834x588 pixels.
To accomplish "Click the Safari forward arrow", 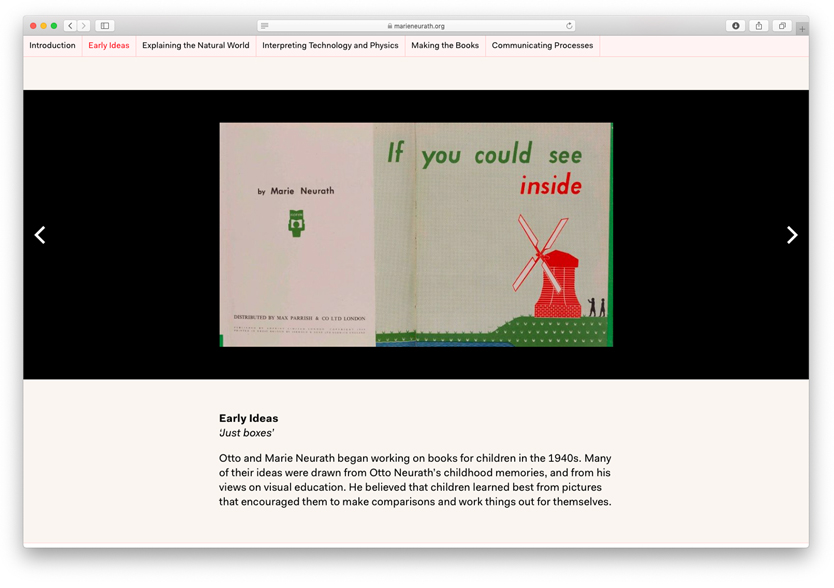I will pos(84,26).
